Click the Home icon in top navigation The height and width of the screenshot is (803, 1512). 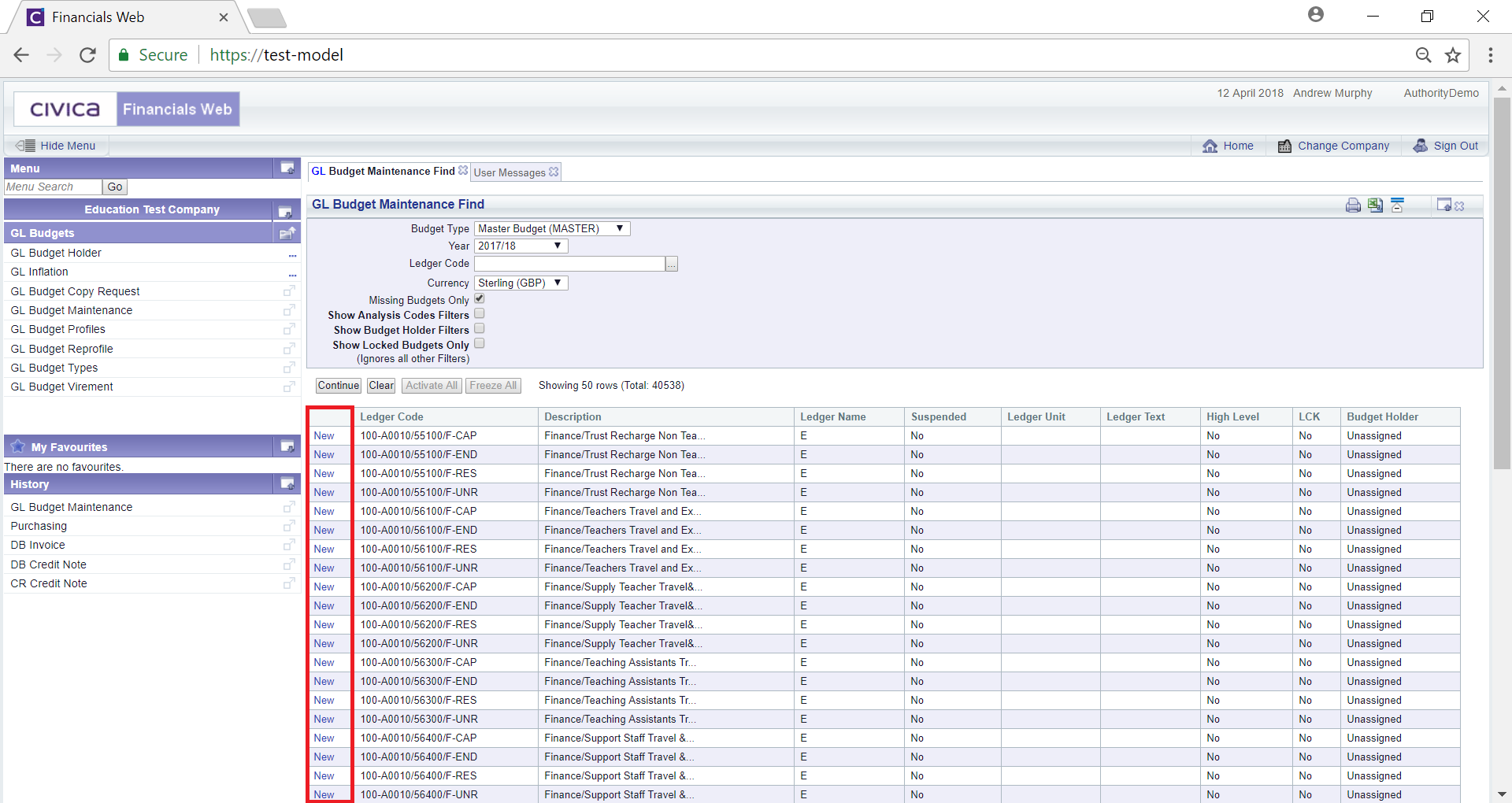pyautogui.click(x=1210, y=146)
